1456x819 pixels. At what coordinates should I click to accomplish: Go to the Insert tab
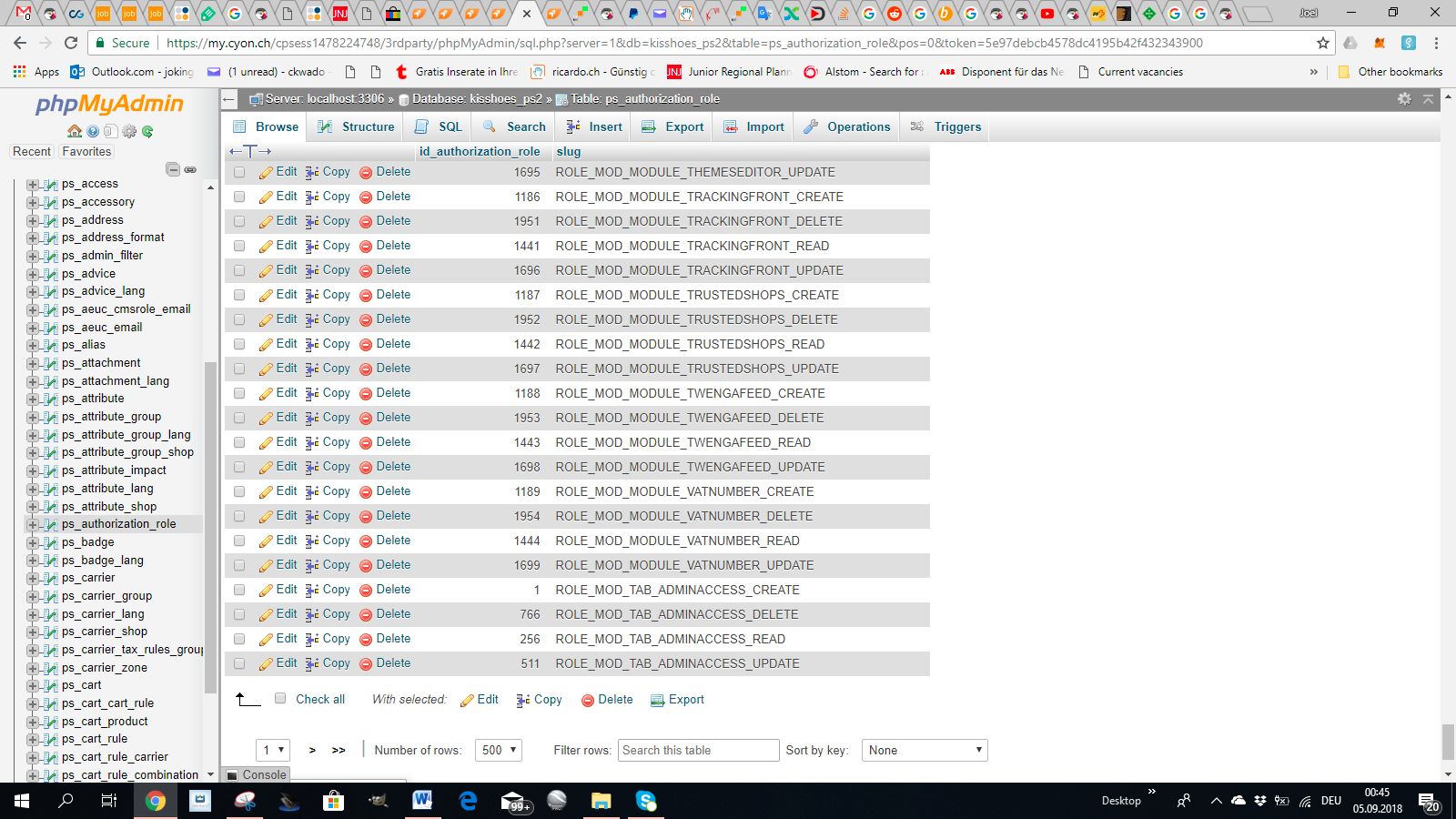point(594,126)
